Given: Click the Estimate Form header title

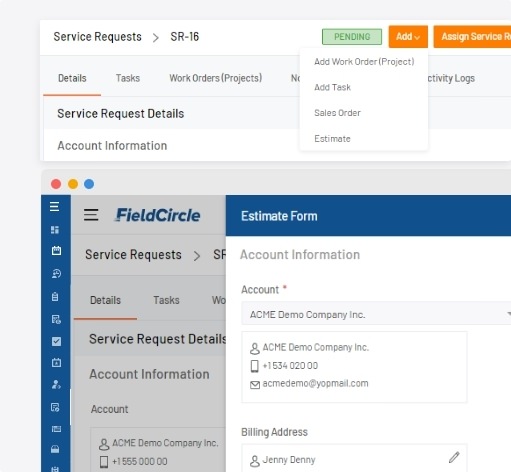Looking at the screenshot, I should coord(279,216).
